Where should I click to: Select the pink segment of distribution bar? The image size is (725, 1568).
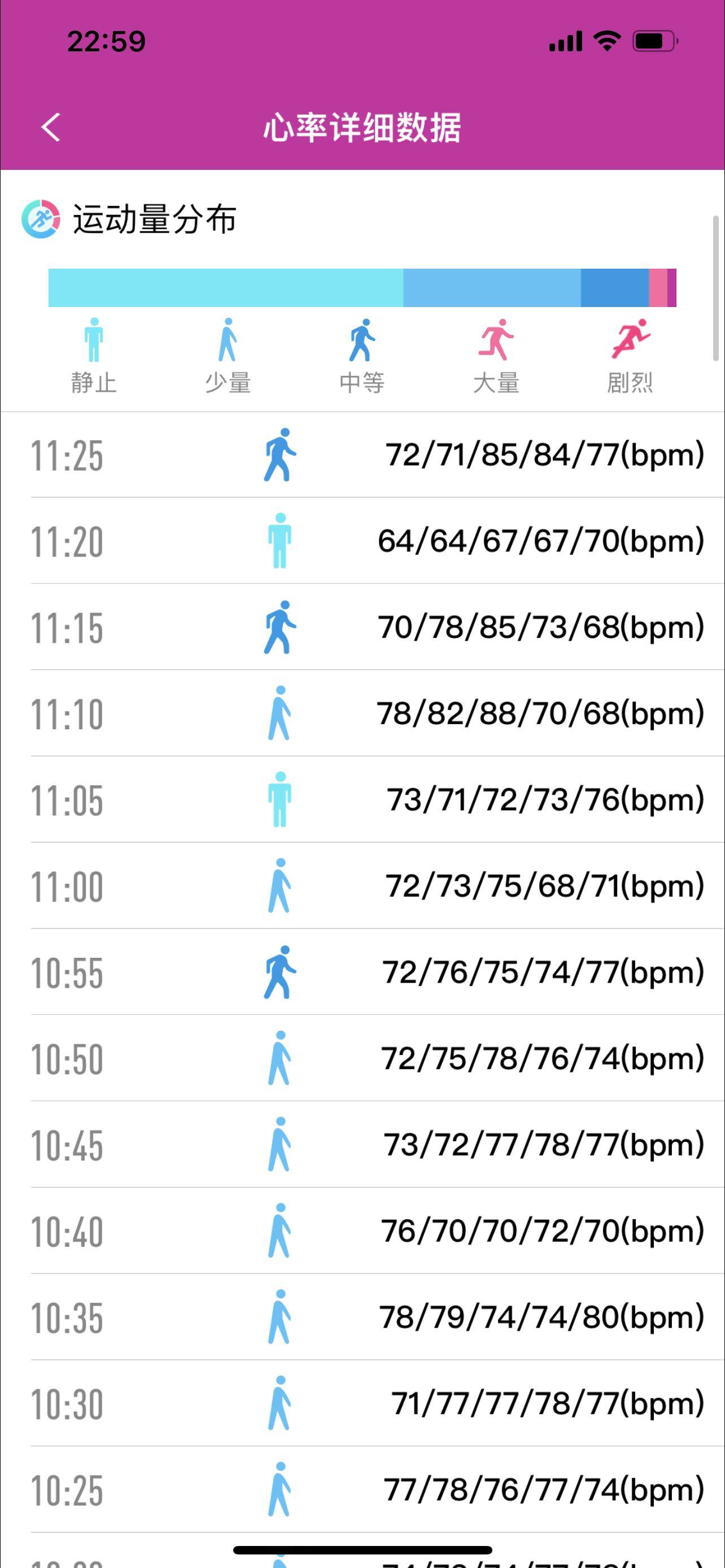657,287
